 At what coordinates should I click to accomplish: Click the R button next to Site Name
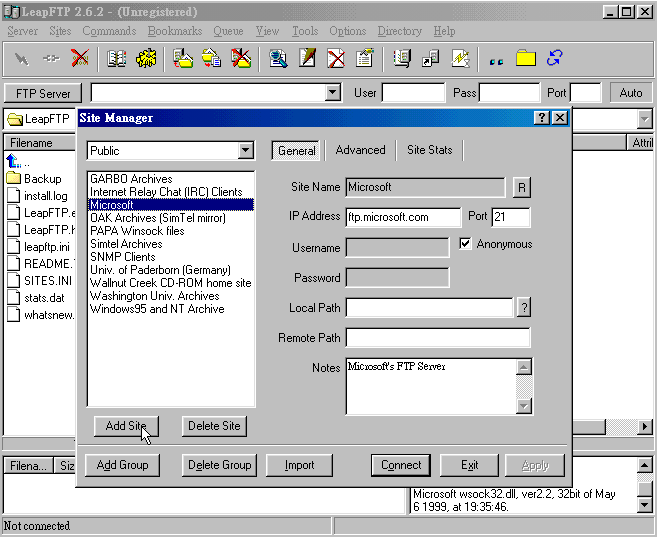point(522,187)
